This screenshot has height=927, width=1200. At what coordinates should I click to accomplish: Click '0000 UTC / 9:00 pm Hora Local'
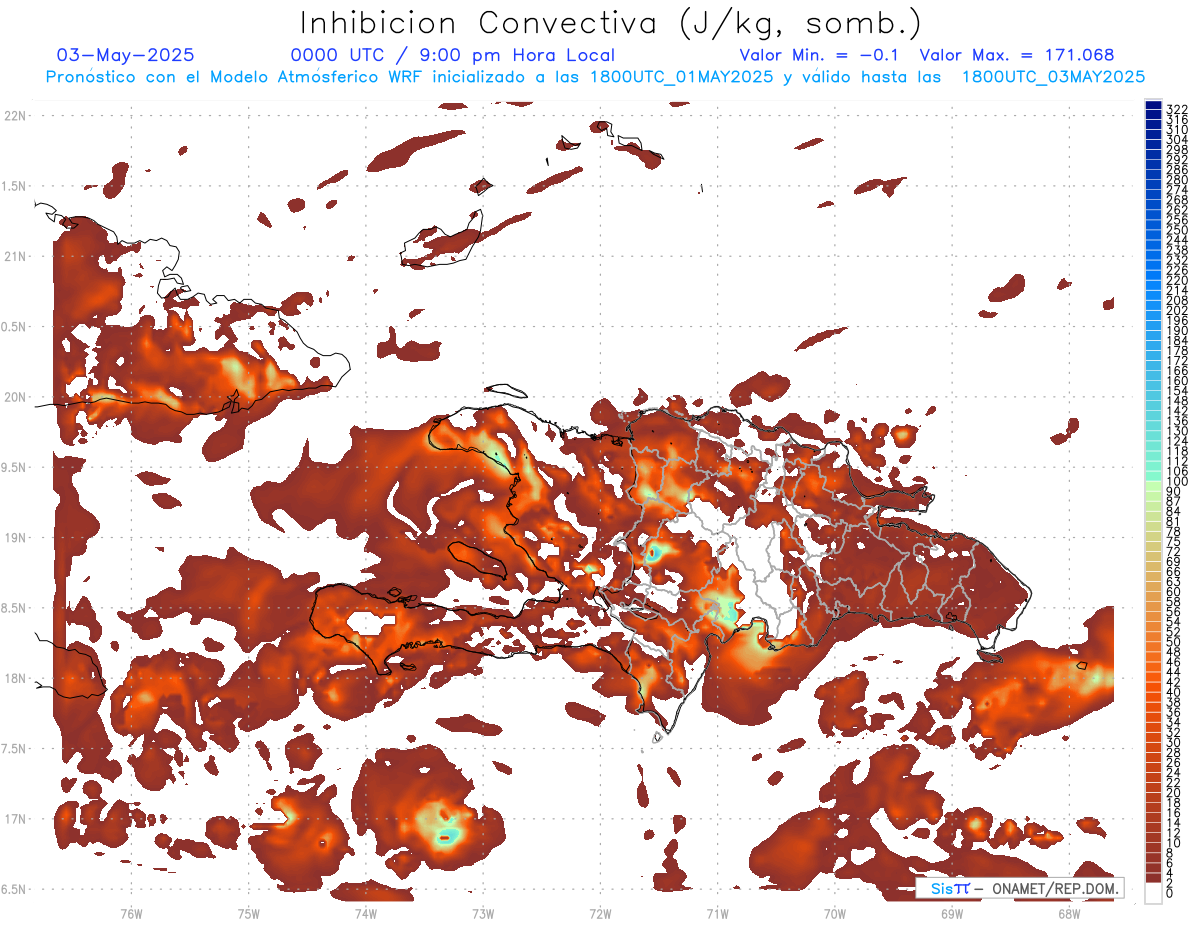pyautogui.click(x=453, y=56)
